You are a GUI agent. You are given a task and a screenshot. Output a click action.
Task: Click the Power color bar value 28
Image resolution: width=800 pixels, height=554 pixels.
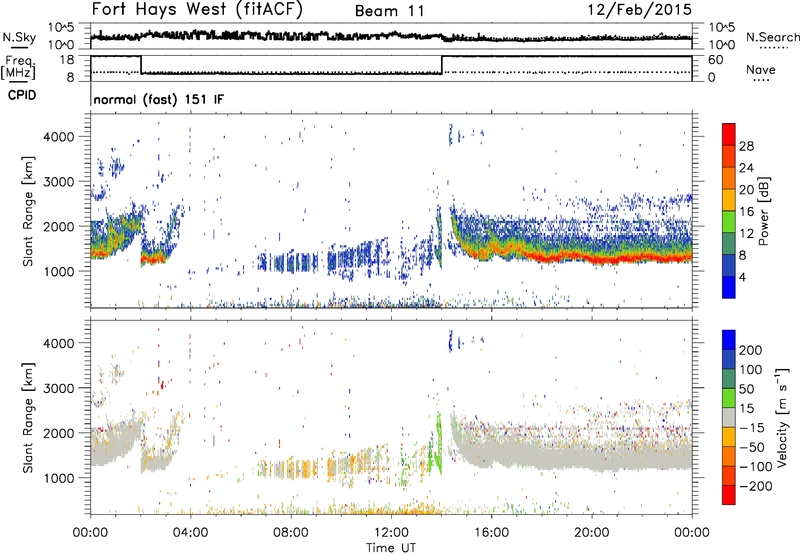pos(746,146)
